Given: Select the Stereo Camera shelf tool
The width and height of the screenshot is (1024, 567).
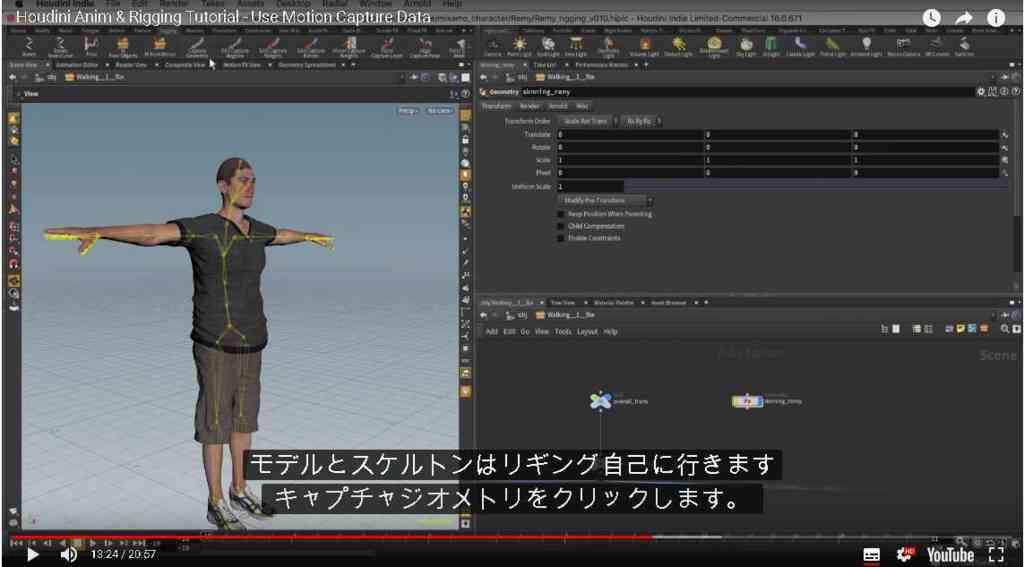Looking at the screenshot, I should [903, 46].
